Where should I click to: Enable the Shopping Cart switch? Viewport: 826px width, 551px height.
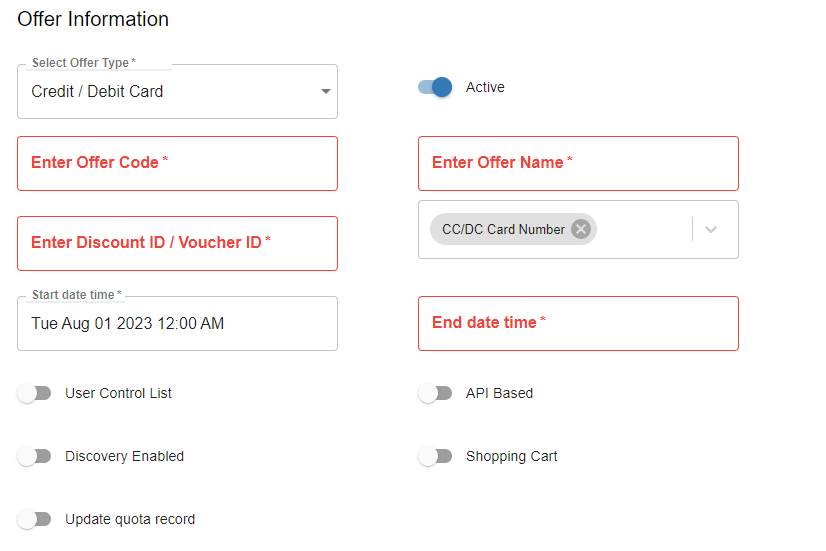tap(435, 456)
